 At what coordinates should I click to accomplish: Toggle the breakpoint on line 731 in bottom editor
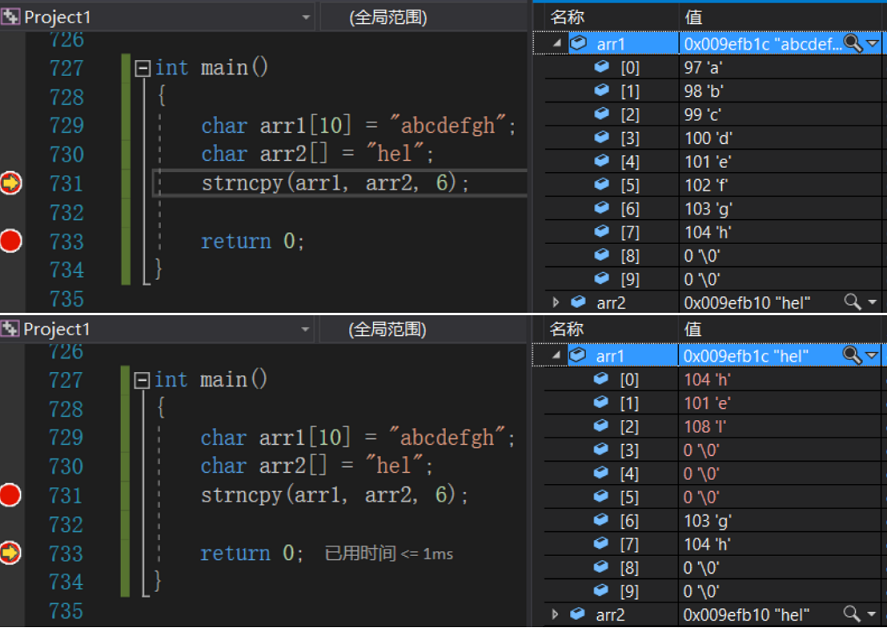click(x=11, y=495)
